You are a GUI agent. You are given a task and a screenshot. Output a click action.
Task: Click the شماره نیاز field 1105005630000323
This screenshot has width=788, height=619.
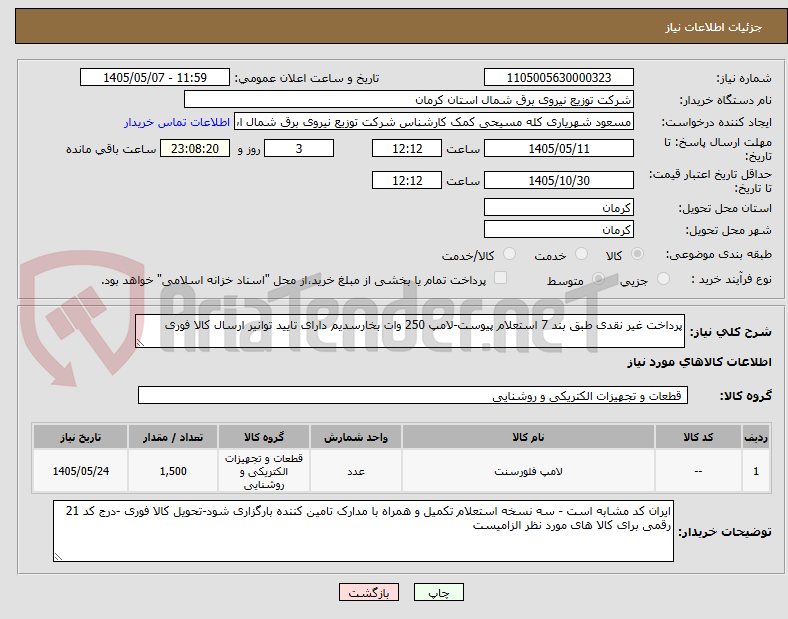coord(558,77)
